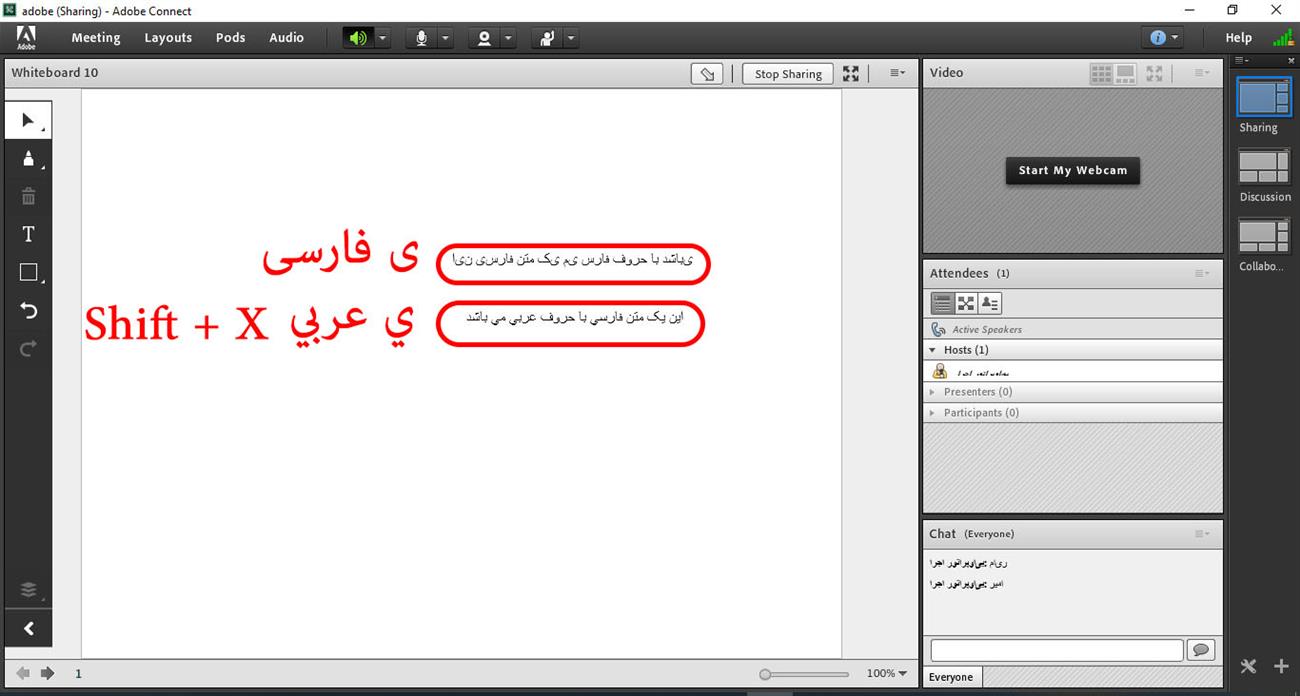Select the arrow Selection tool
Image resolution: width=1300 pixels, height=696 pixels.
28,121
